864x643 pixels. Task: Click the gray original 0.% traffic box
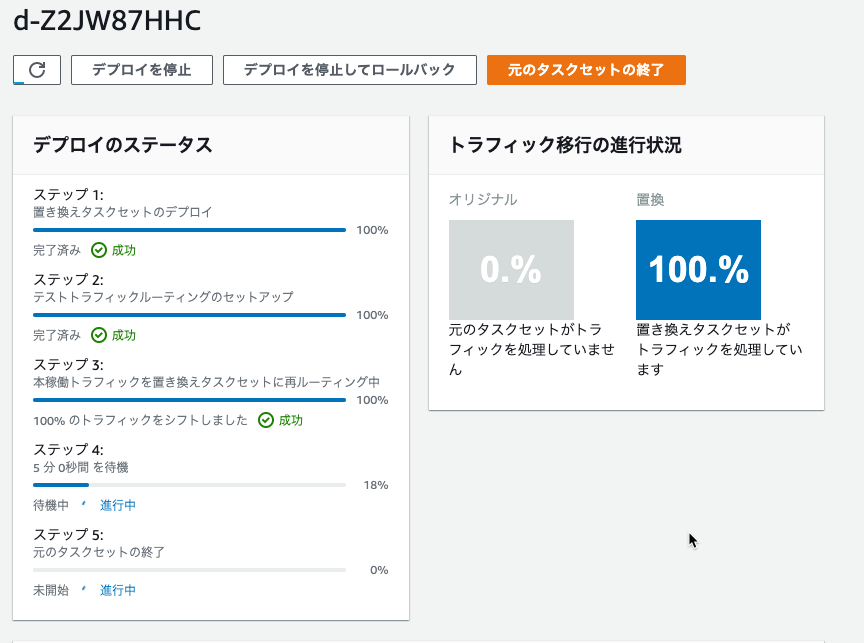pyautogui.click(x=511, y=269)
